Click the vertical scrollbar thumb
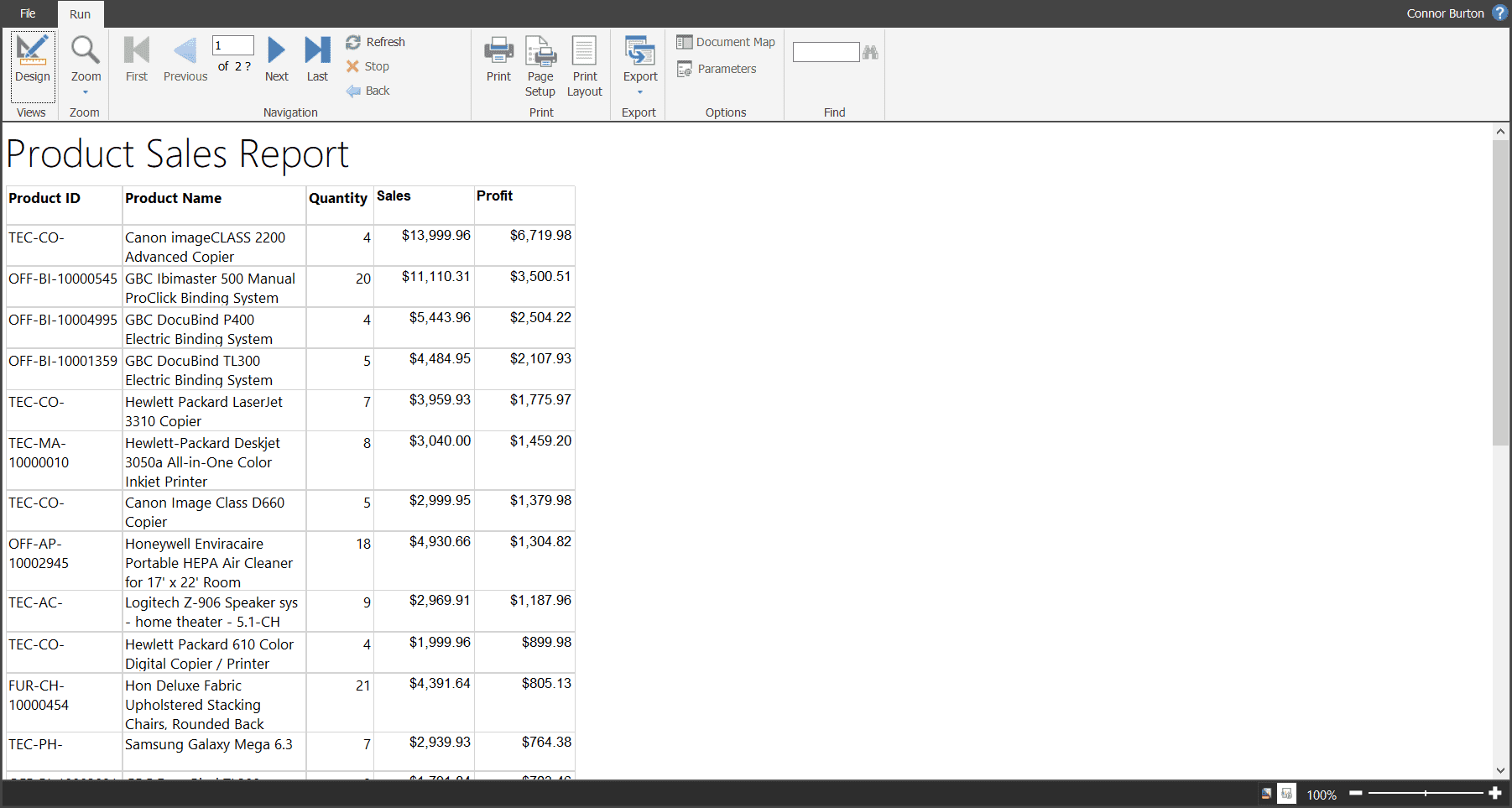The image size is (1512, 808). pos(1500,292)
